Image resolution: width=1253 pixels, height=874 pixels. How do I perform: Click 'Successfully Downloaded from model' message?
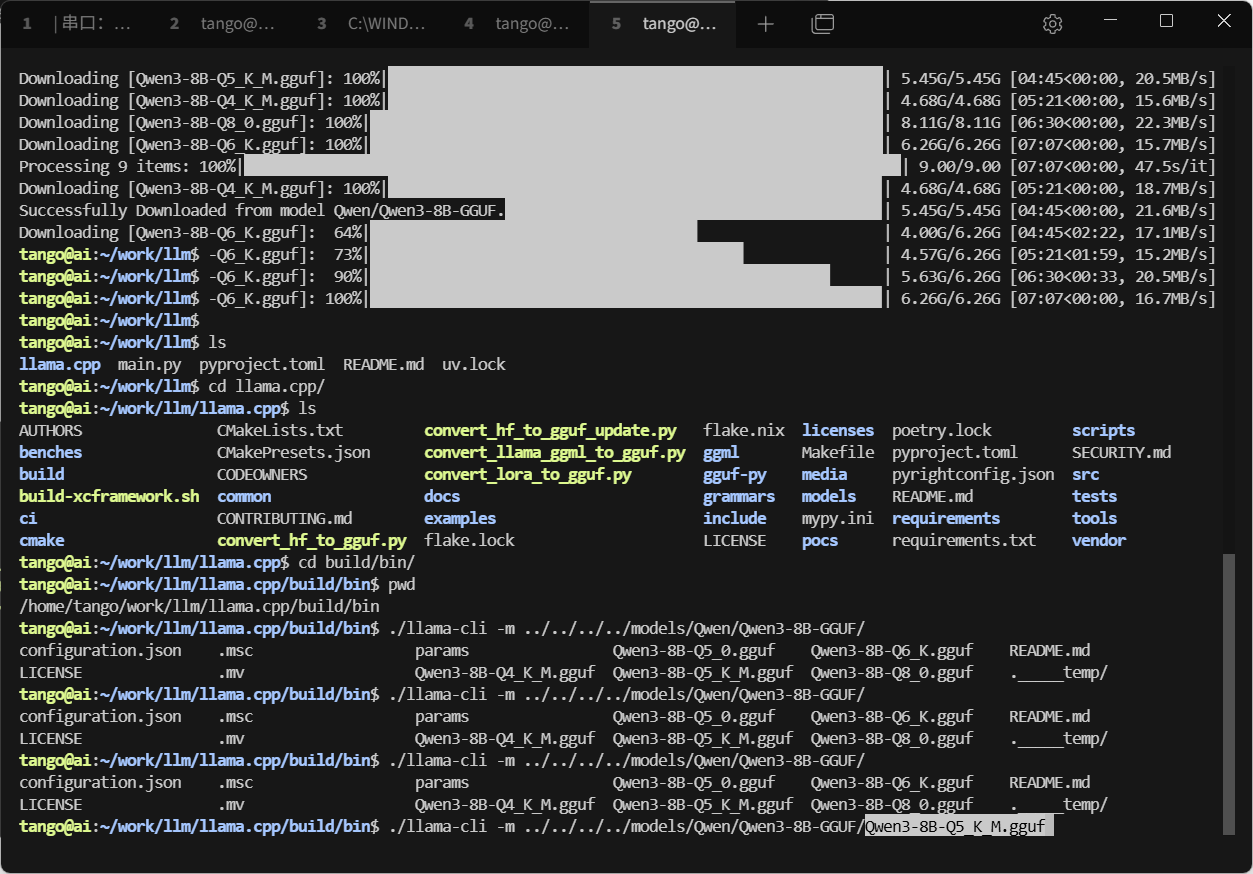pyautogui.click(x=262, y=210)
